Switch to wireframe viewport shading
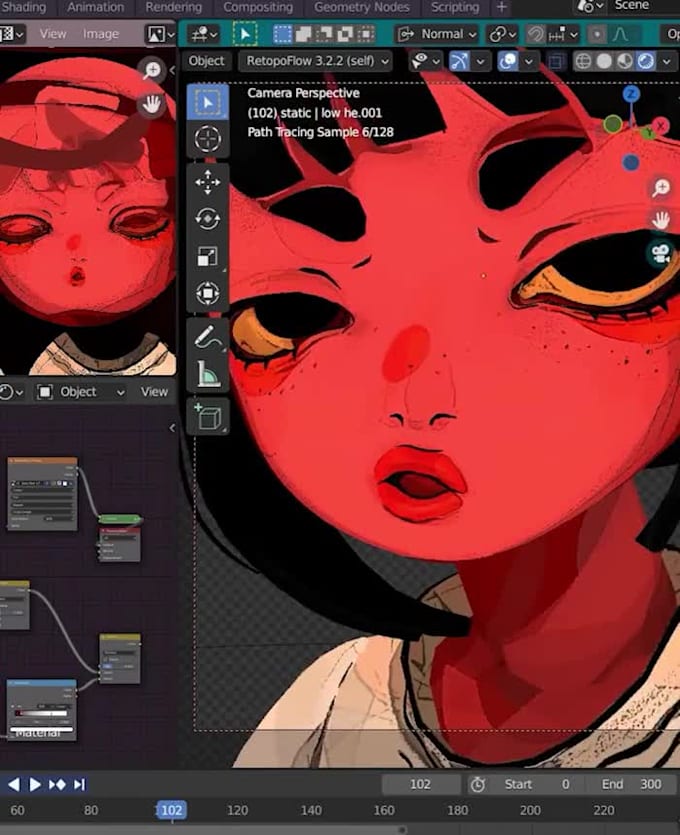 tap(583, 61)
